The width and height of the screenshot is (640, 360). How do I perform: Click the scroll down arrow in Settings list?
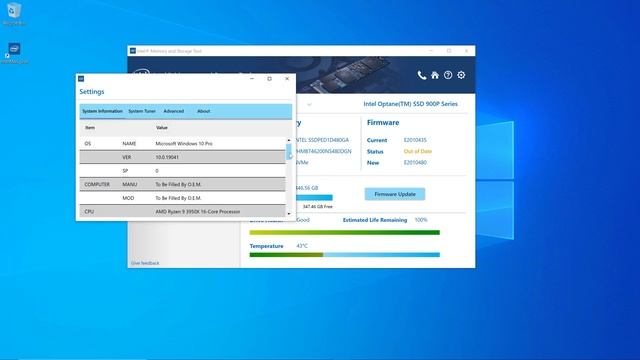(x=289, y=213)
